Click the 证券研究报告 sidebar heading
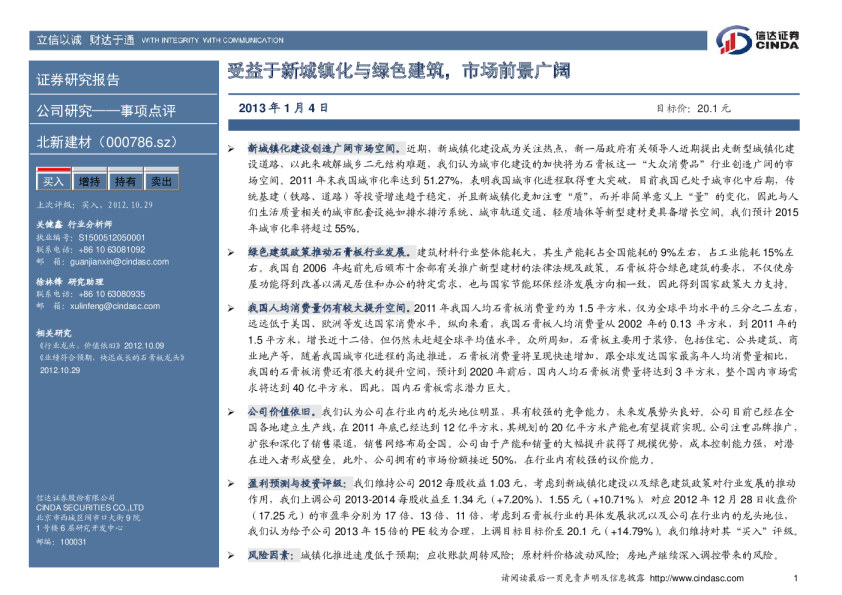The width and height of the screenshot is (842, 595). click(78, 79)
